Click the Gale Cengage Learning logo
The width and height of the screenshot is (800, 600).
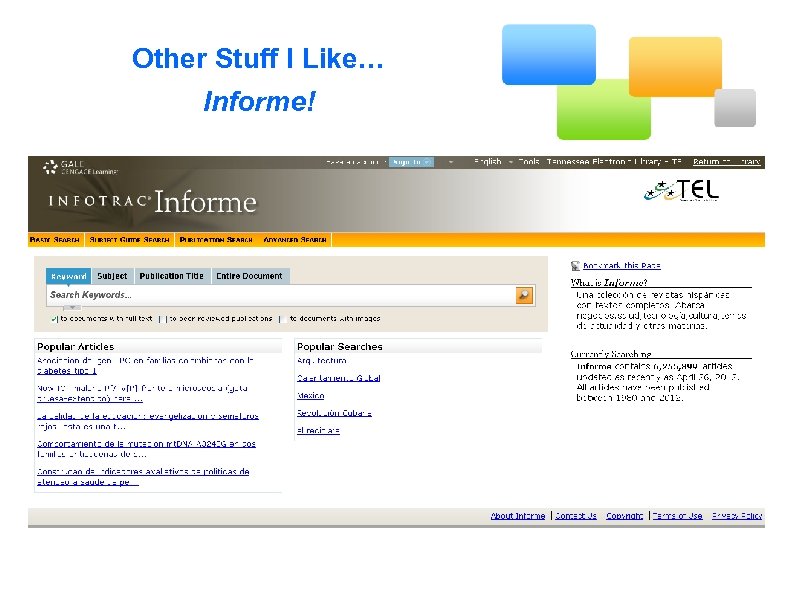[80, 167]
